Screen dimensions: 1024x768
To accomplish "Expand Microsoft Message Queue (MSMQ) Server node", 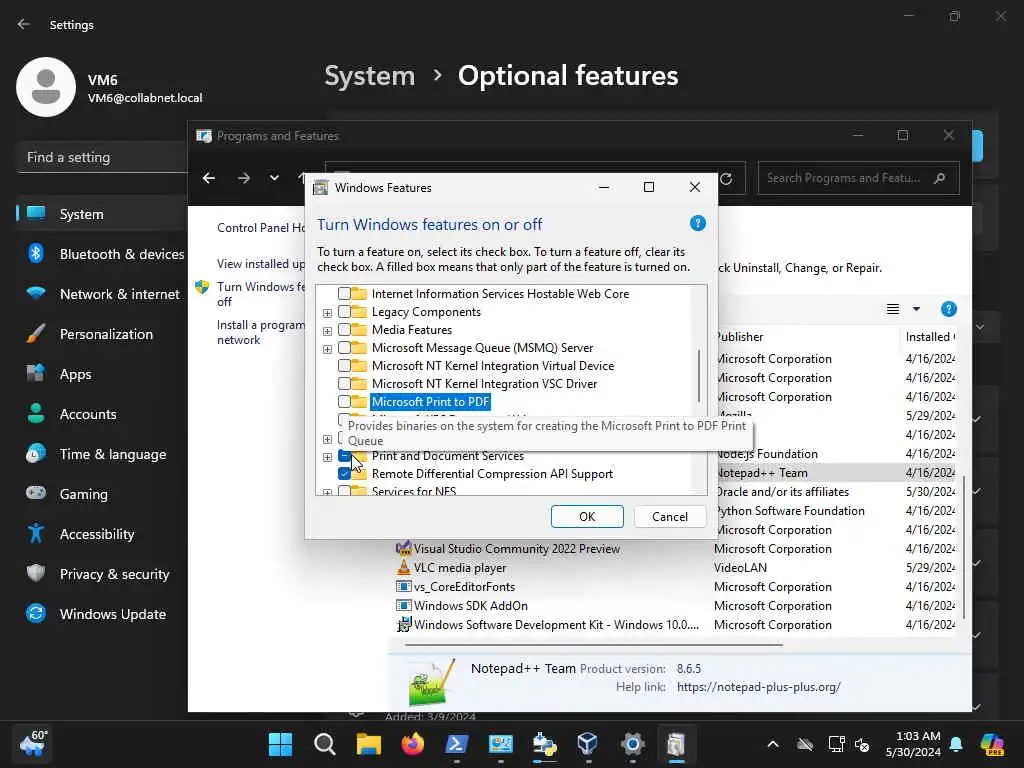I will point(327,349).
